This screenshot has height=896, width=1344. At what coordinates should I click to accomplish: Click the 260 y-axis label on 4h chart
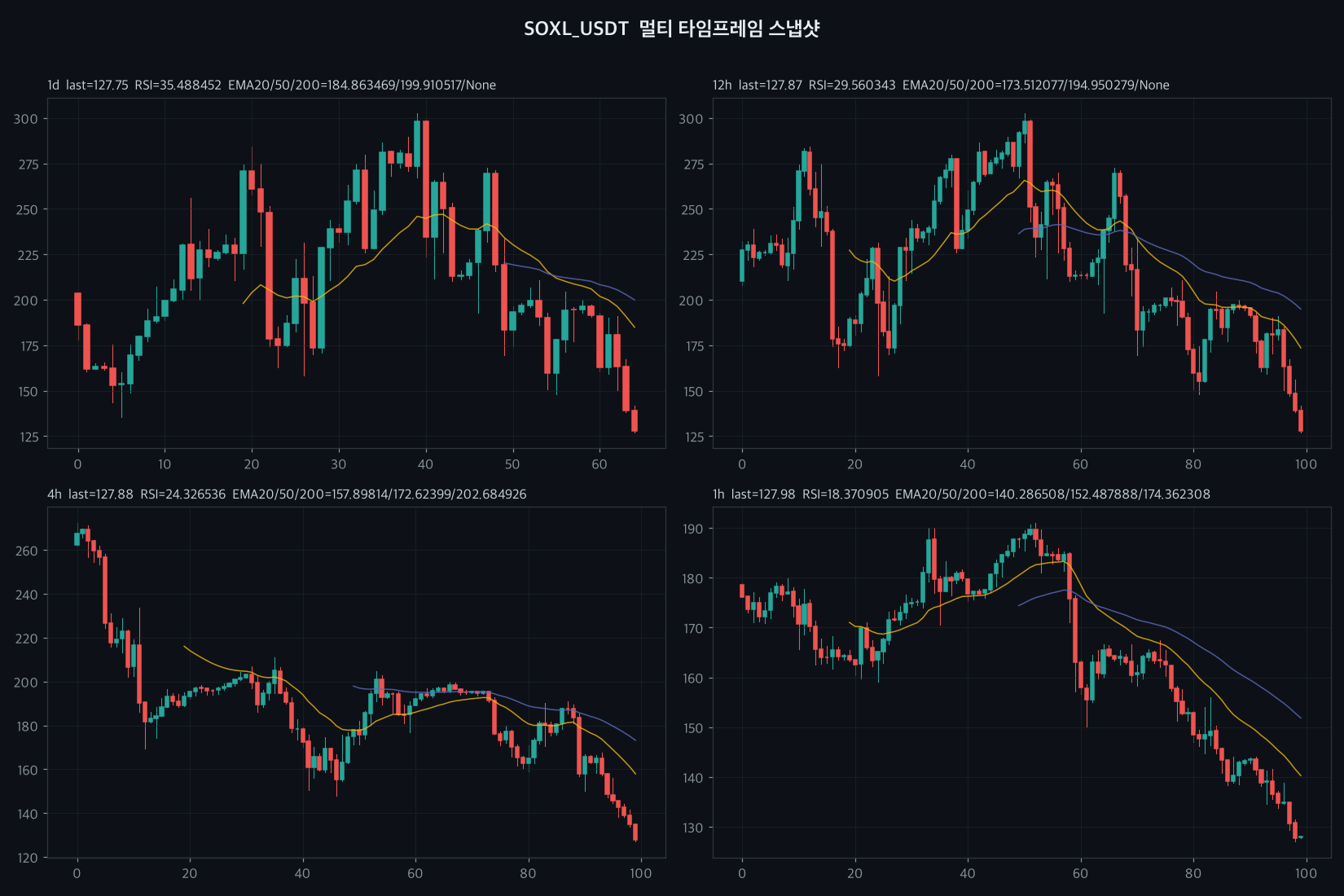(26, 551)
